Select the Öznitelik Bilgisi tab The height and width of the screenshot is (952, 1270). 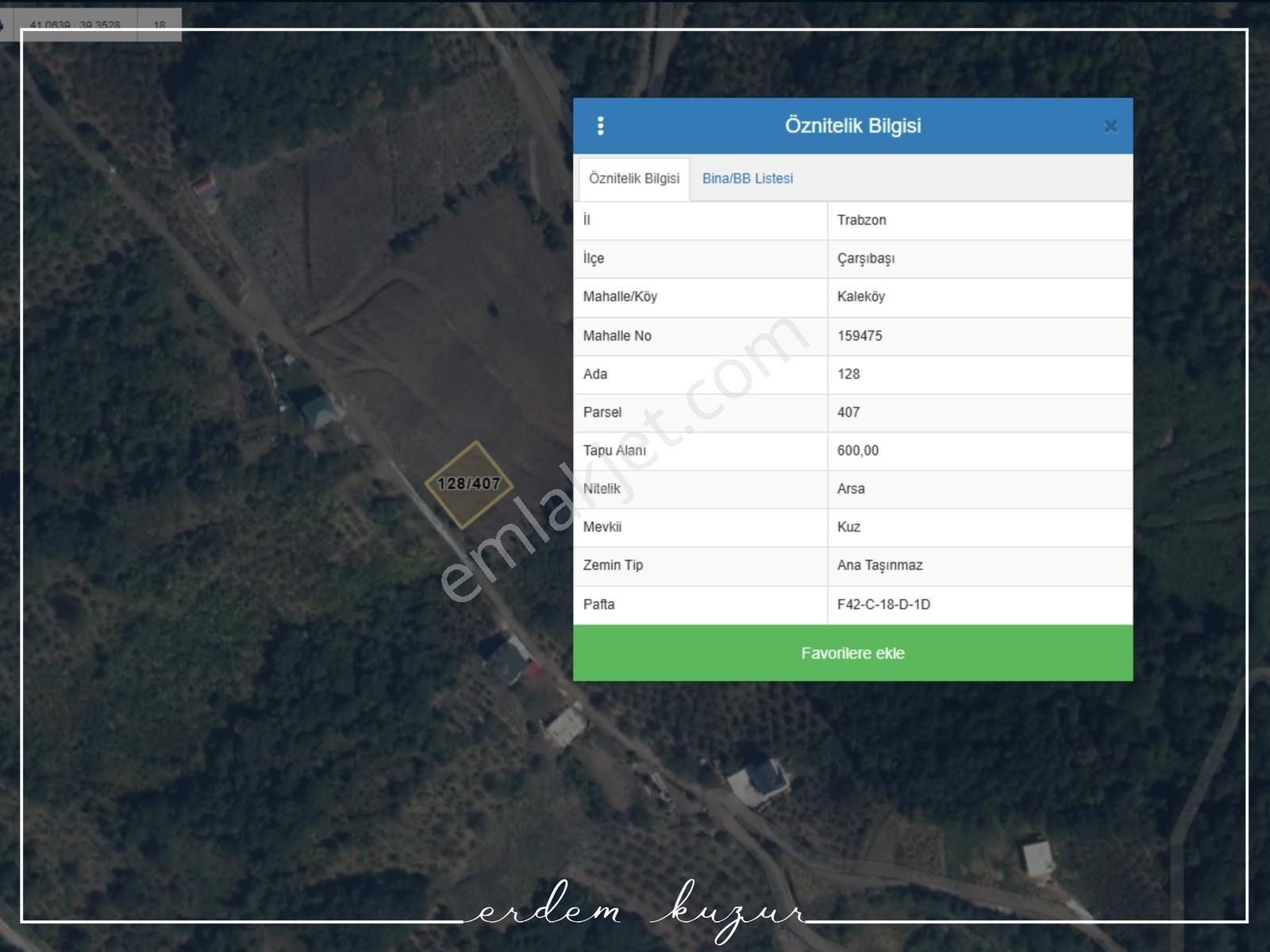pos(634,178)
